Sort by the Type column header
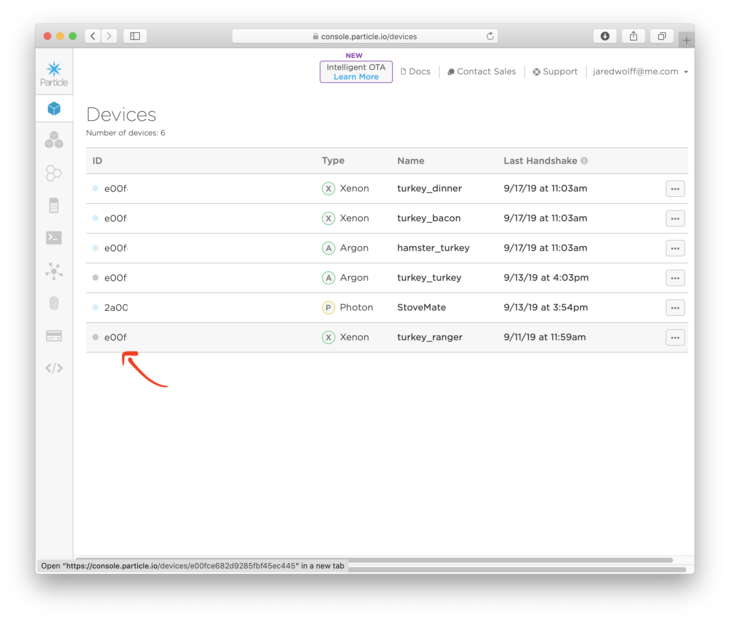Image resolution: width=730 pixels, height=621 pixels. coord(333,161)
